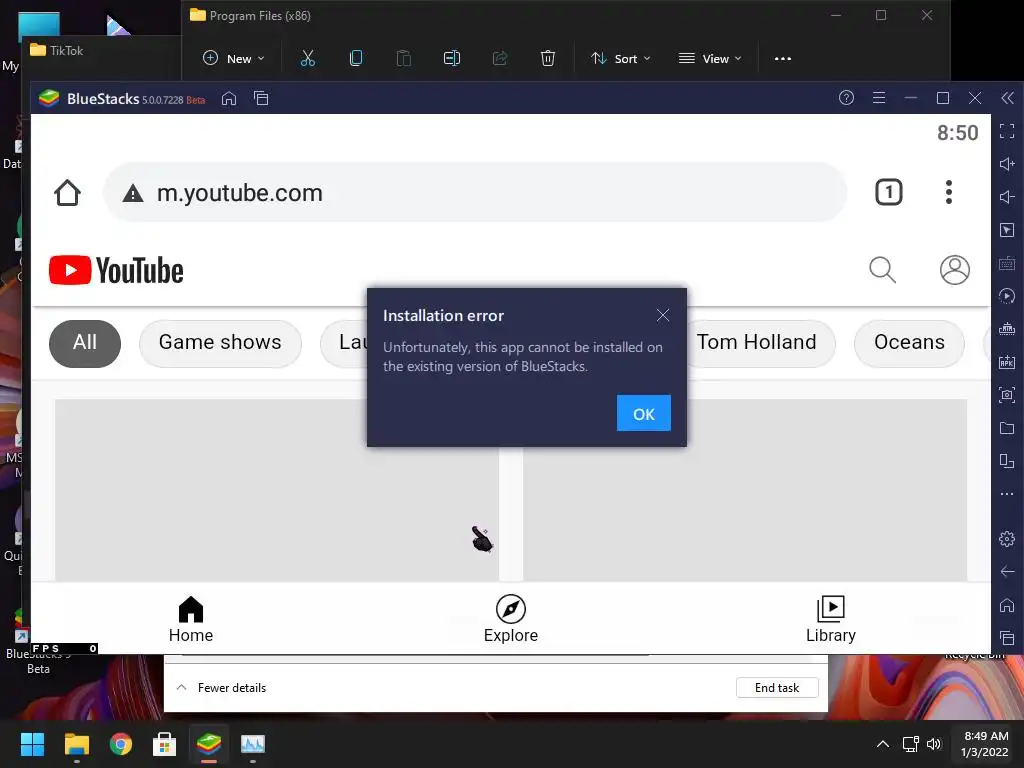Viewport: 1024px width, 768px height.
Task: Click OK in Installation error dialog
Action: 643,413
